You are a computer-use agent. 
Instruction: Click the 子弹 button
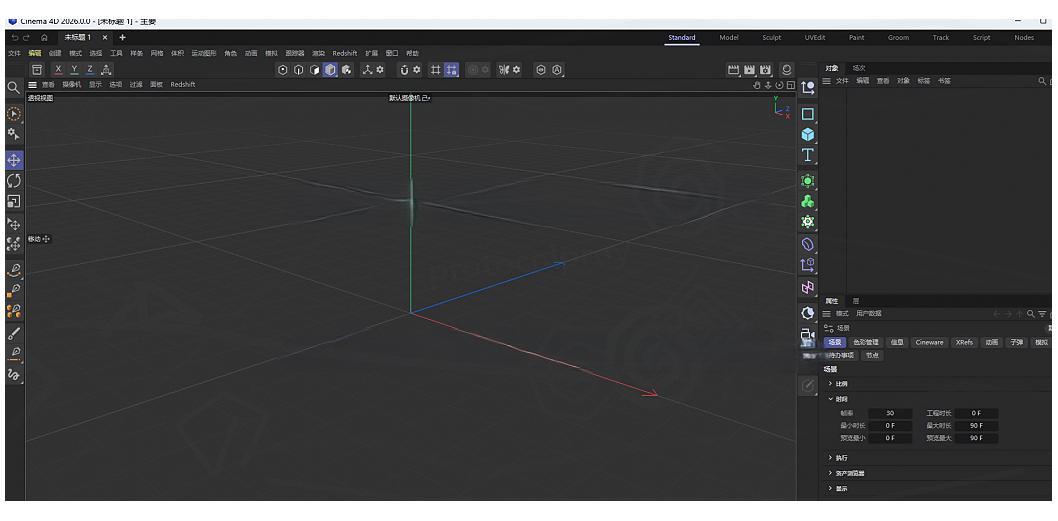(1016, 343)
